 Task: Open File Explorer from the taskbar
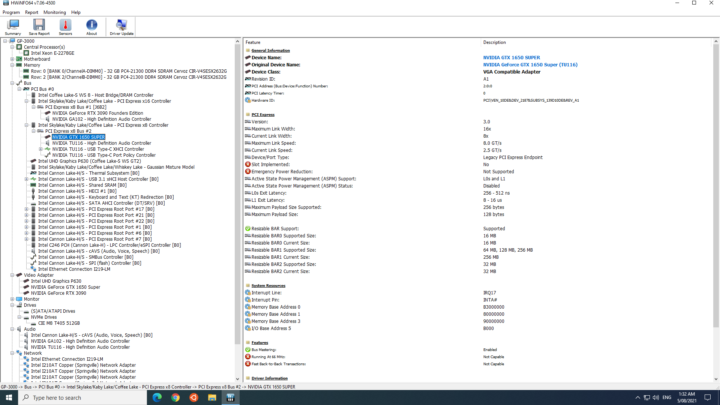click(x=212, y=398)
